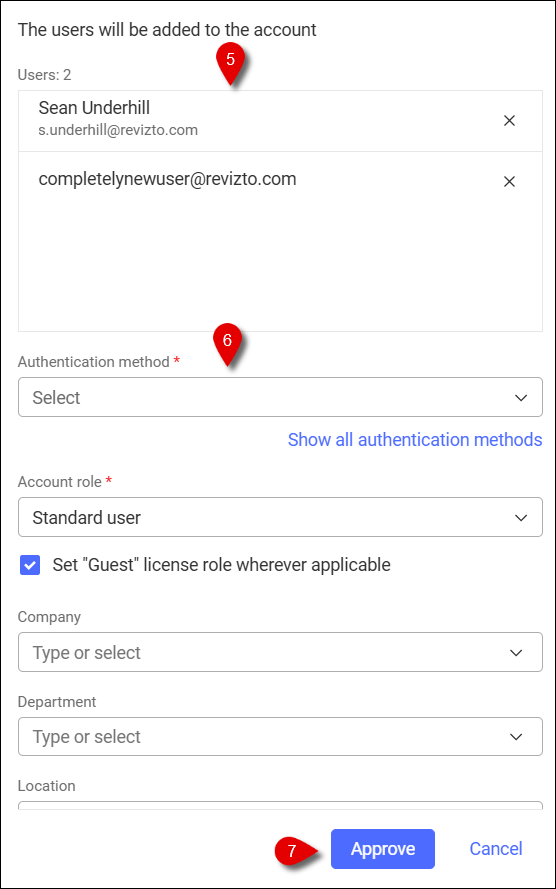
Task: Approve adding the users
Action: click(x=383, y=849)
